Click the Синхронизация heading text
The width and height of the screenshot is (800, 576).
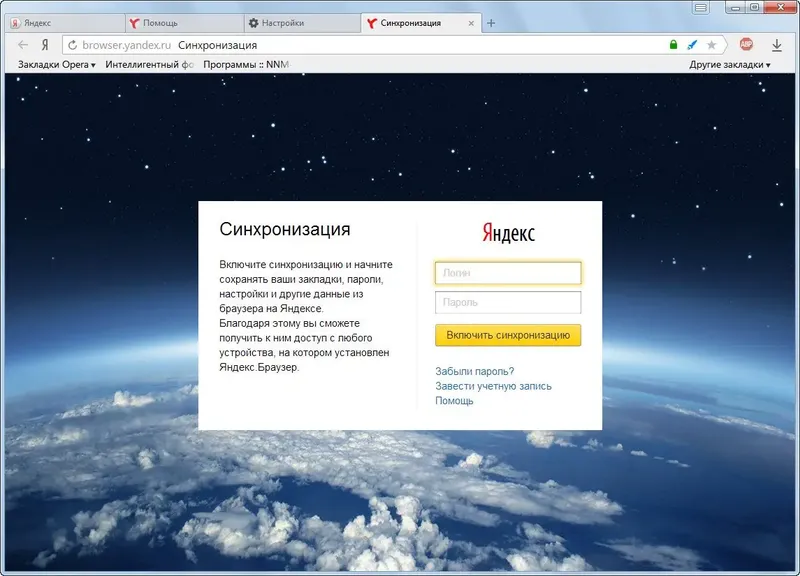pyautogui.click(x=285, y=230)
